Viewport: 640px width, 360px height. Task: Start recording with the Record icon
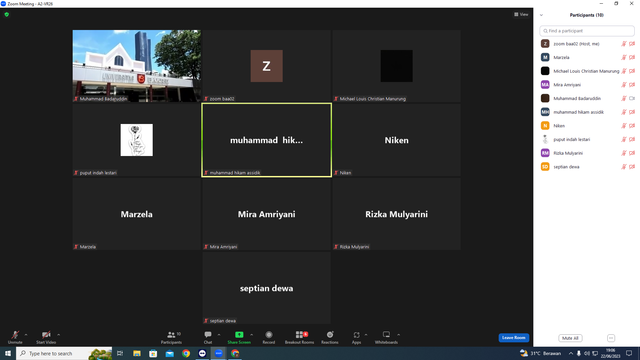tap(269, 335)
